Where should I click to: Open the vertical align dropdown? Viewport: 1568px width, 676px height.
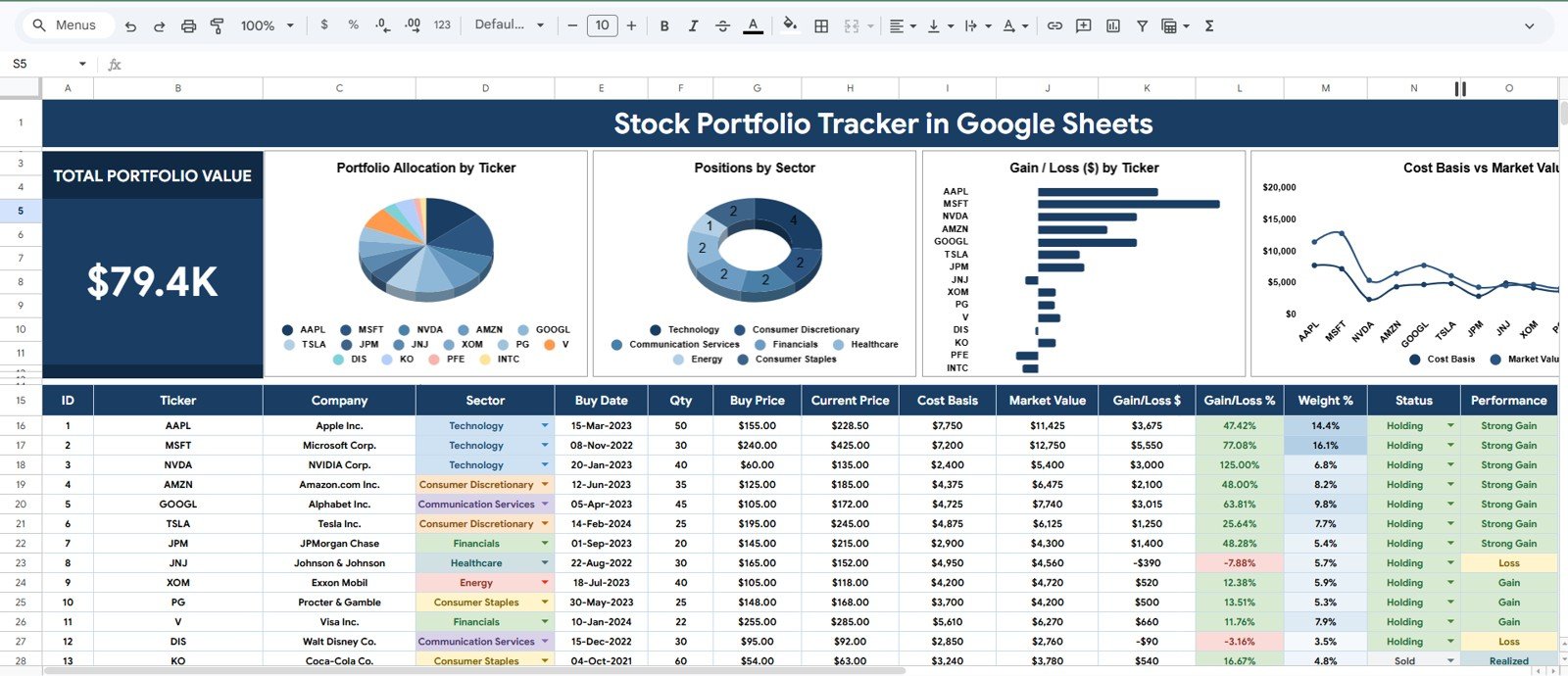pos(940,26)
